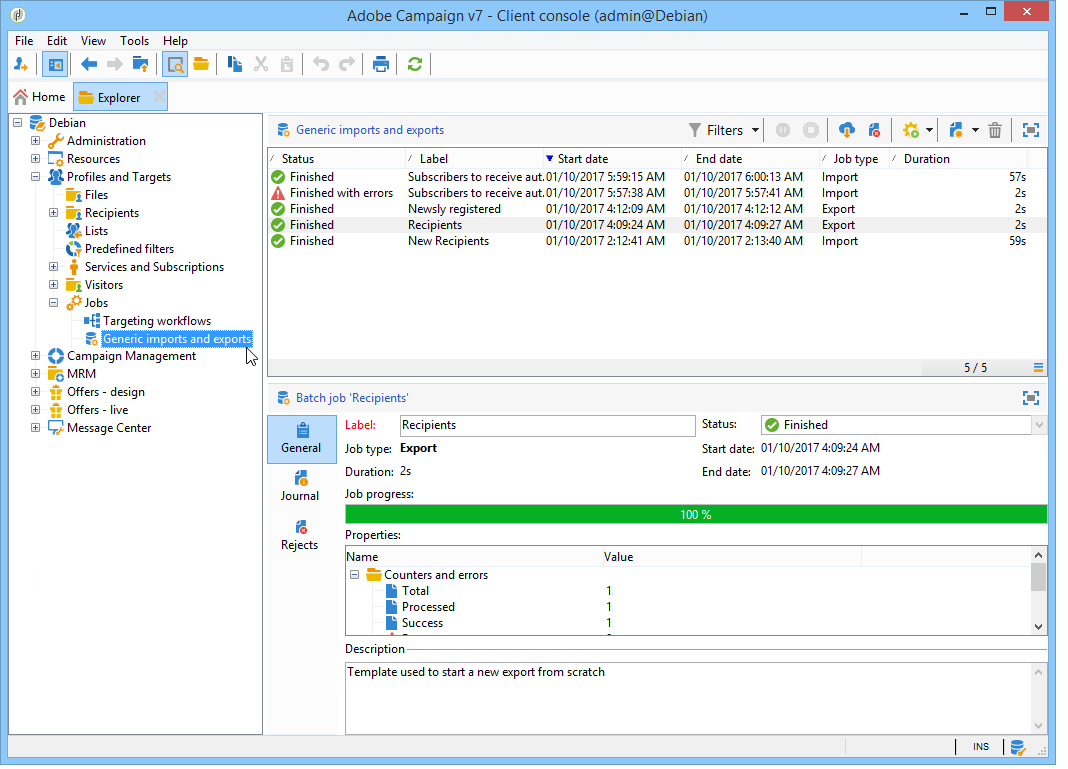The width and height of the screenshot is (1068, 769).
Task: Click the parent folder up-arrow icon
Action: click(140, 65)
